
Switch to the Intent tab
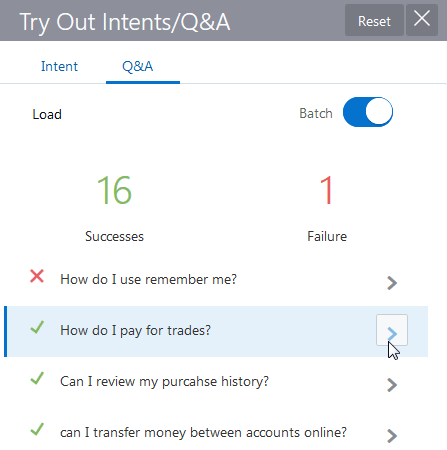[59, 66]
